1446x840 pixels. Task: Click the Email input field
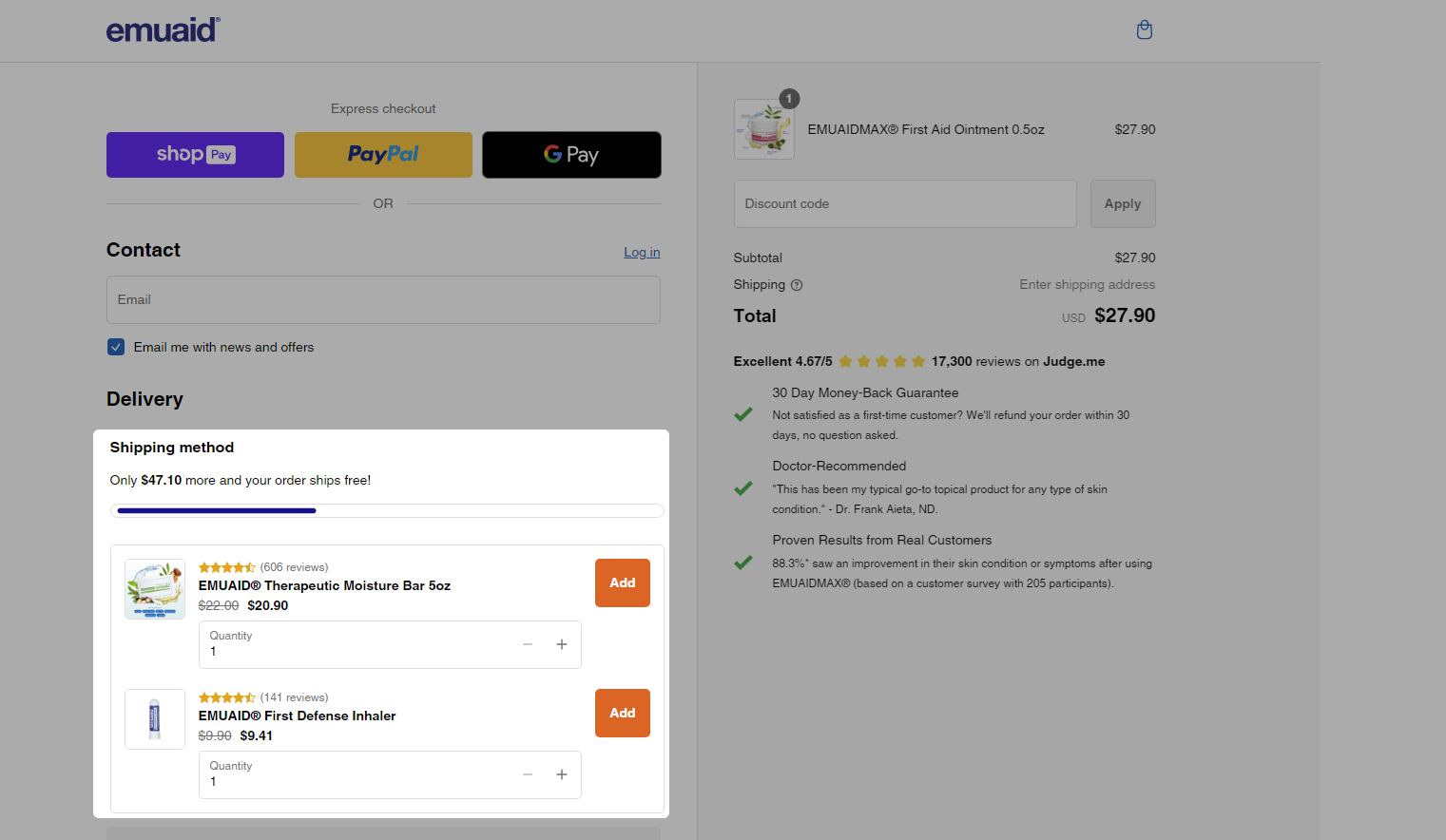coord(382,299)
